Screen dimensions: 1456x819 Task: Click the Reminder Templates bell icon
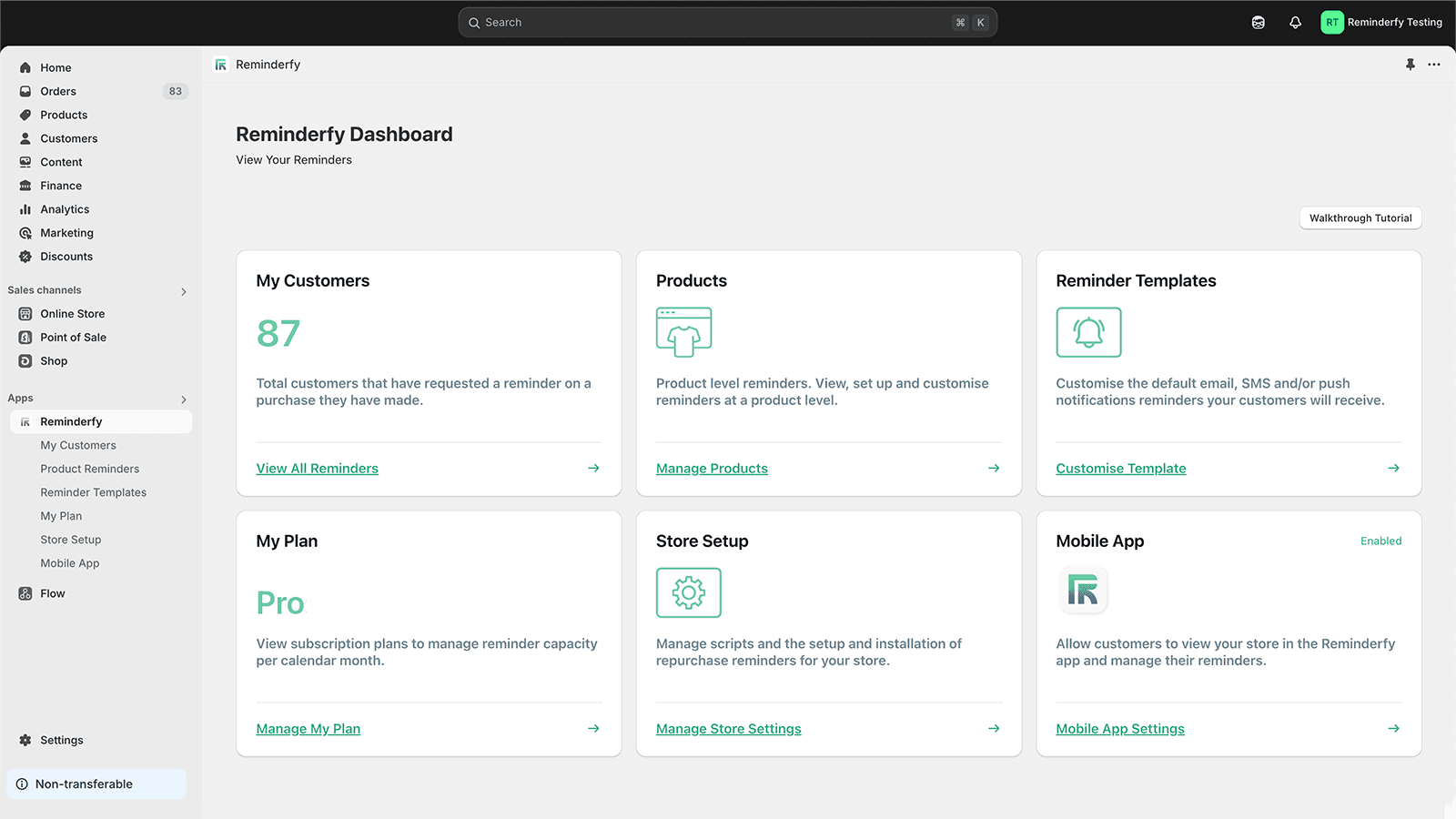click(1088, 332)
